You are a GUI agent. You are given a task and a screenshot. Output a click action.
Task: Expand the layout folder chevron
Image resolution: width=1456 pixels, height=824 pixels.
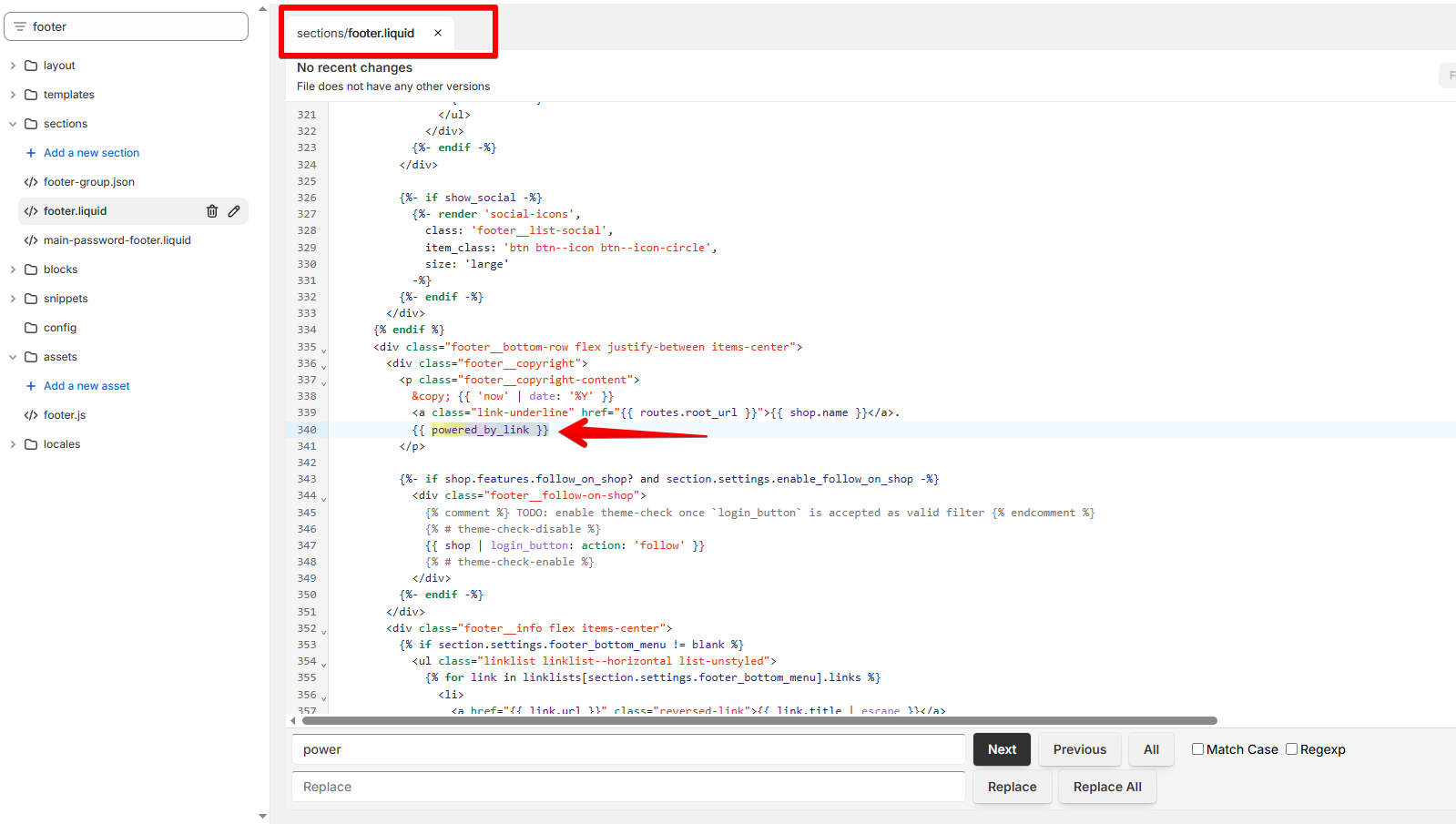pyautogui.click(x=13, y=66)
